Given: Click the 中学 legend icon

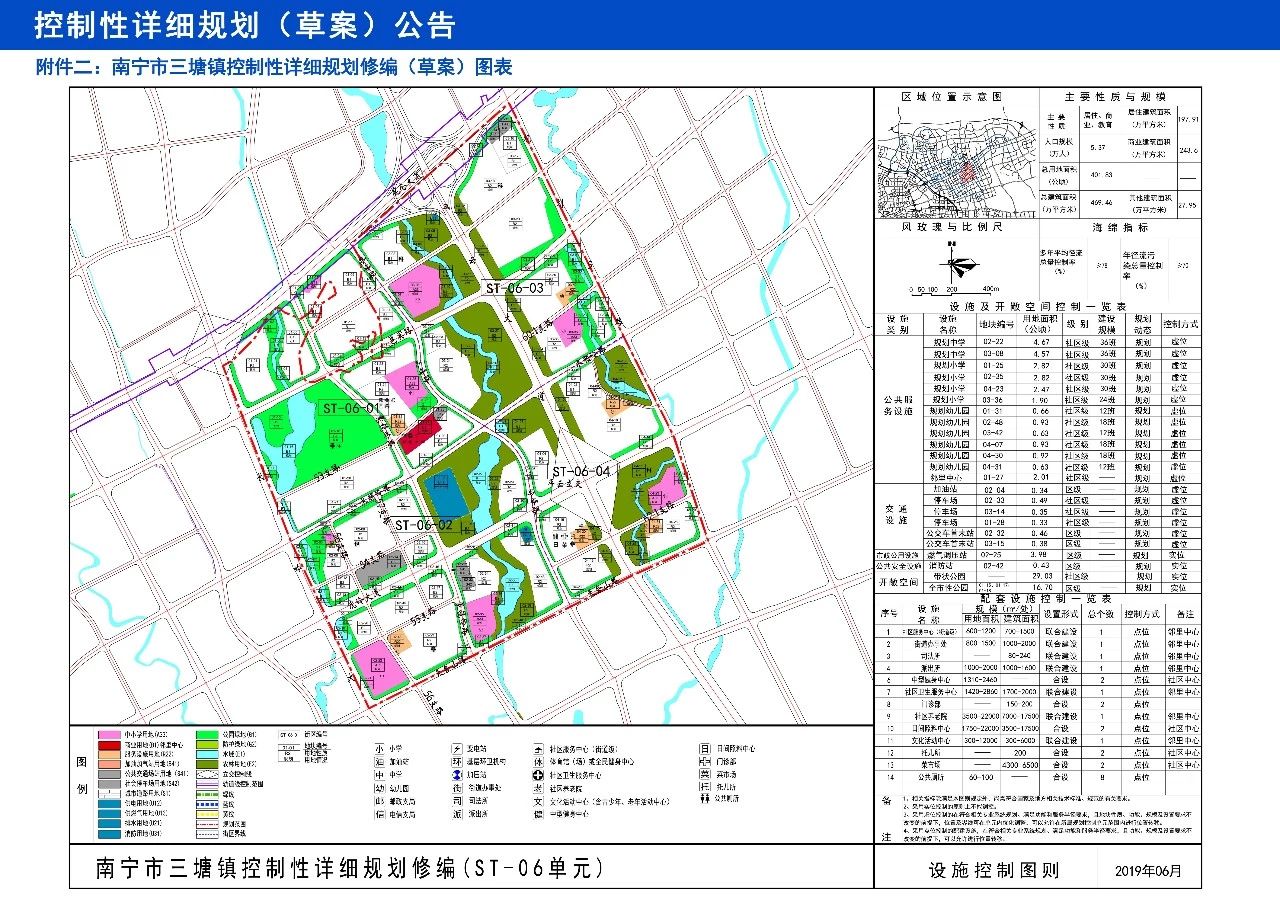Looking at the screenshot, I should point(379,775).
